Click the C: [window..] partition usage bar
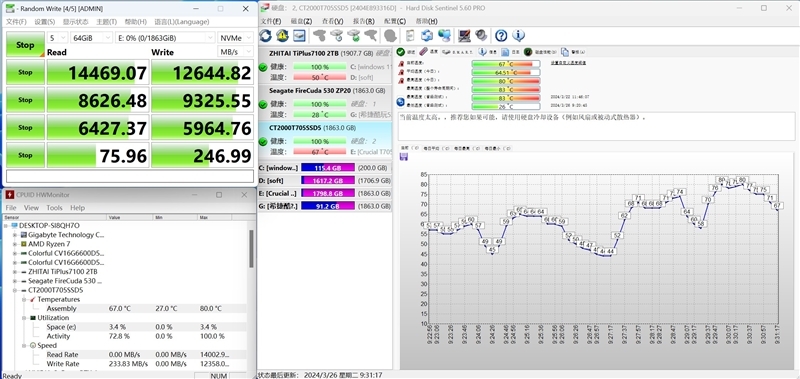The height and width of the screenshot is (379, 800). tap(328, 168)
